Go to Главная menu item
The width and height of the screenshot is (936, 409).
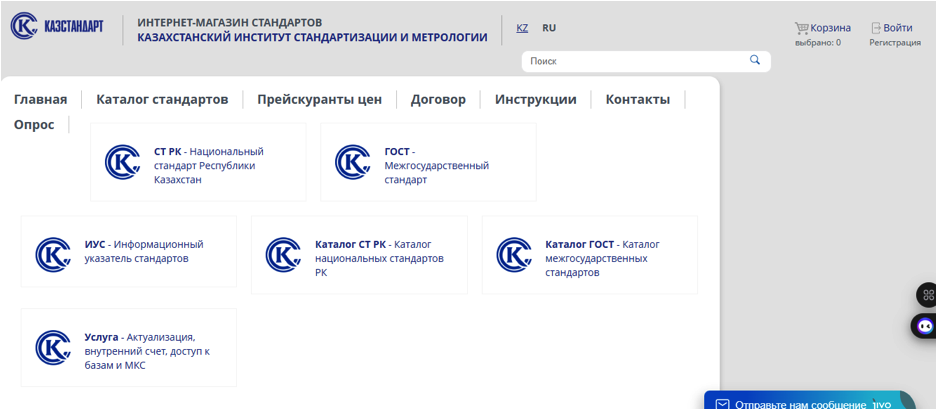point(41,100)
